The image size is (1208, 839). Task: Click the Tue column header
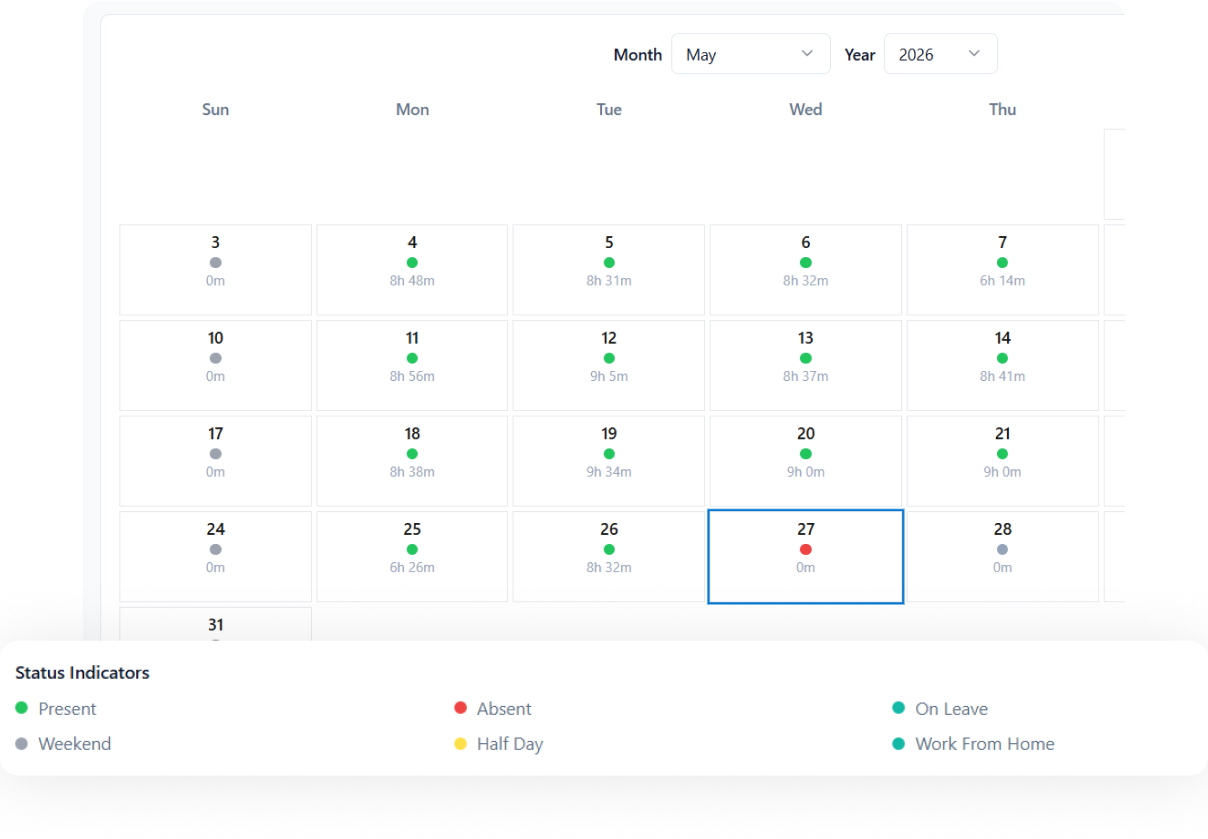coord(609,109)
